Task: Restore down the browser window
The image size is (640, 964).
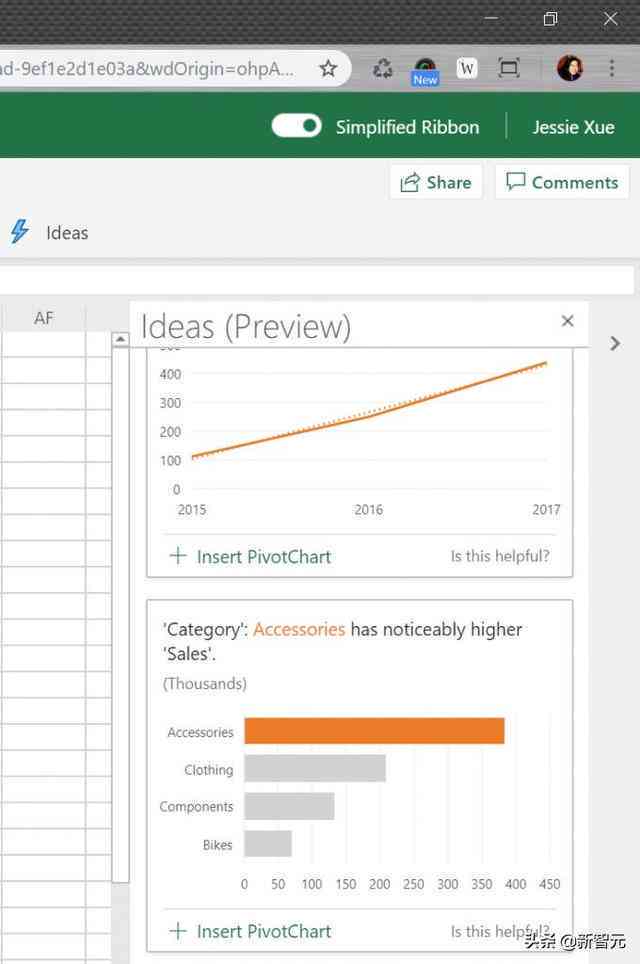Action: point(550,19)
